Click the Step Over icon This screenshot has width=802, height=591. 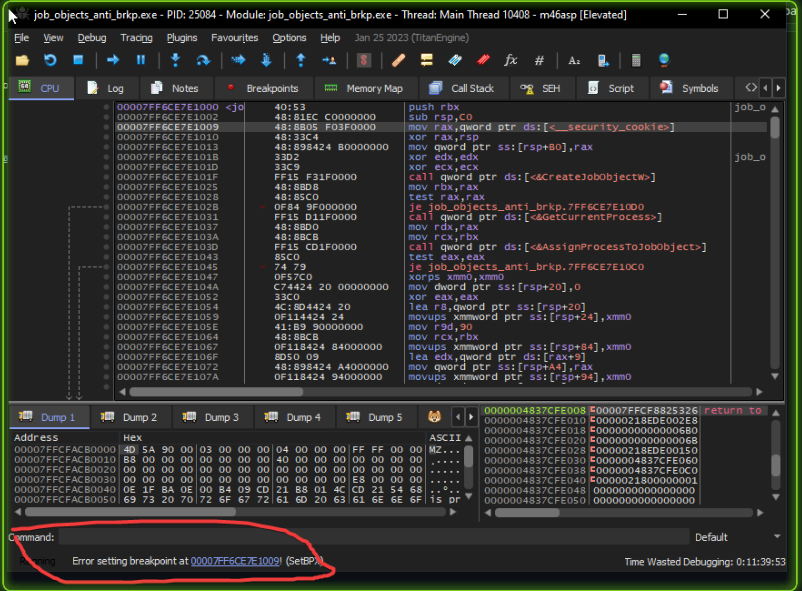[203, 61]
